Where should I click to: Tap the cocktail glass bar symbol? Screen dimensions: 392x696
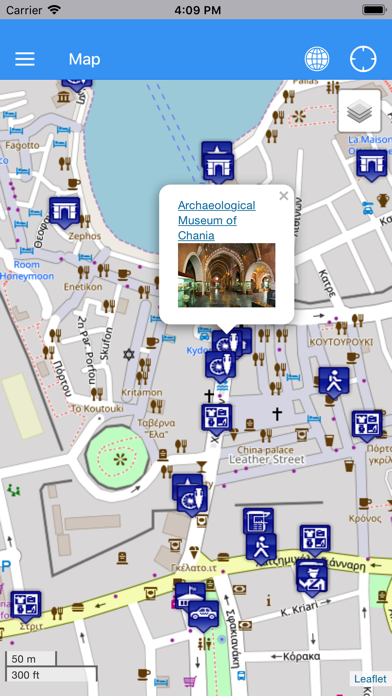click(x=202, y=467)
